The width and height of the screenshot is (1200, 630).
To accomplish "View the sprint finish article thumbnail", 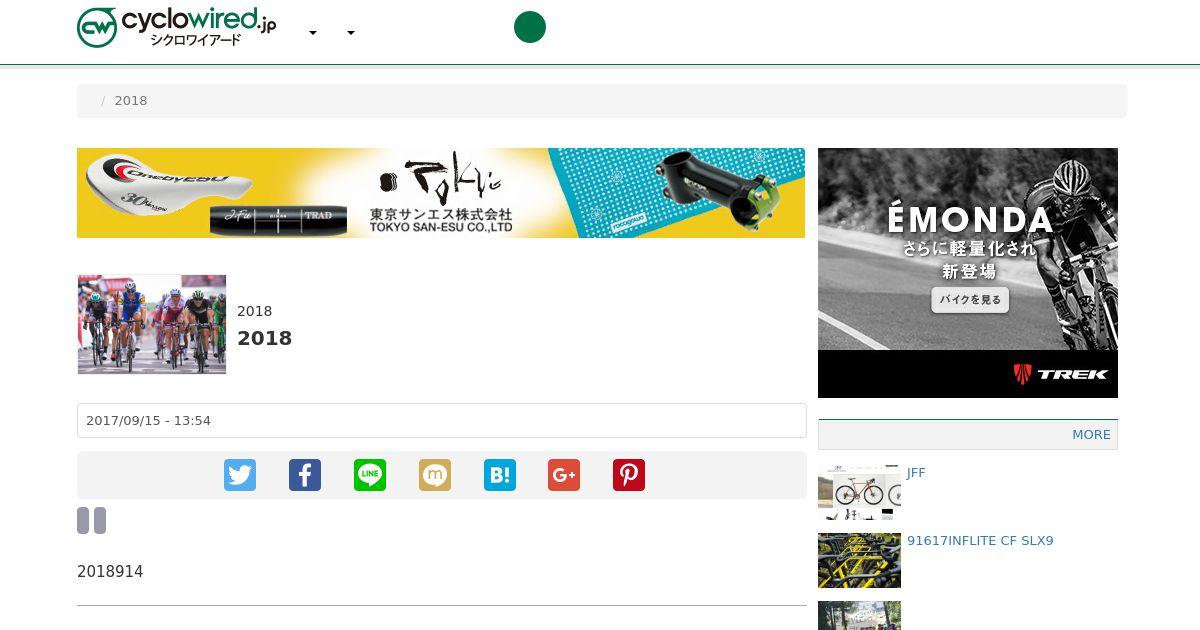I will pos(152,324).
